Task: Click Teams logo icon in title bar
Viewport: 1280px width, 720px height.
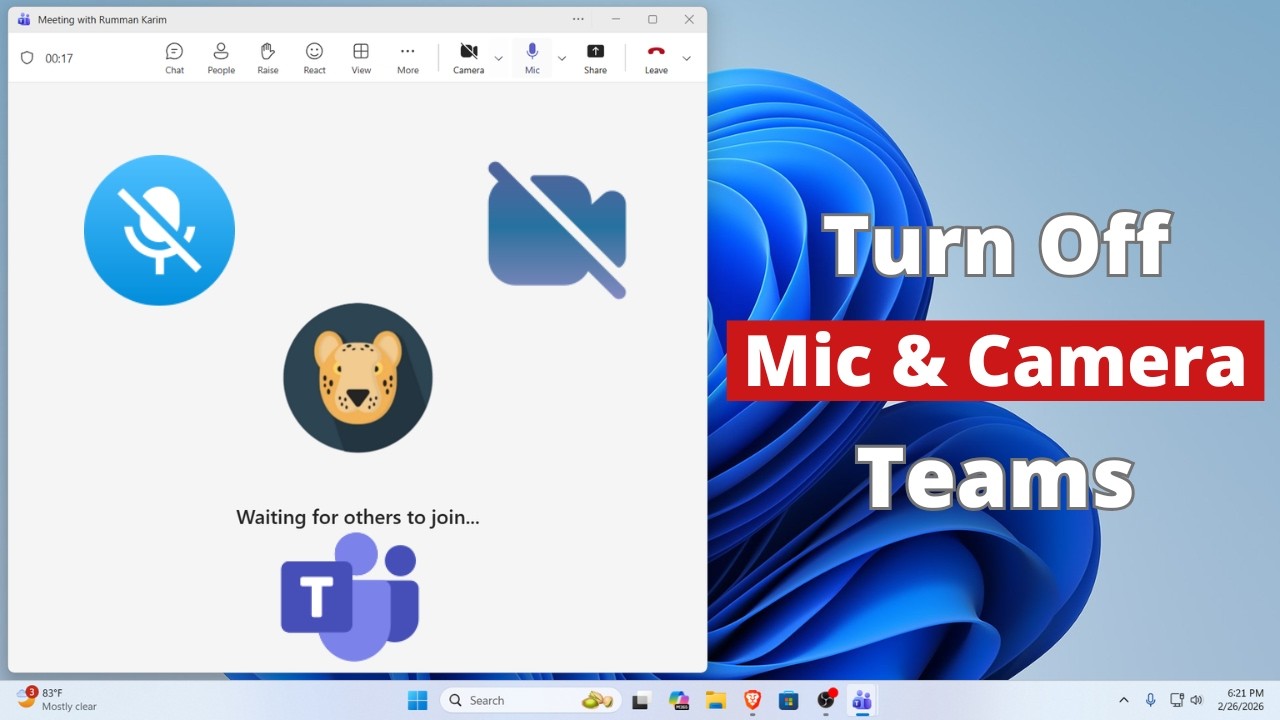Action: (x=24, y=19)
